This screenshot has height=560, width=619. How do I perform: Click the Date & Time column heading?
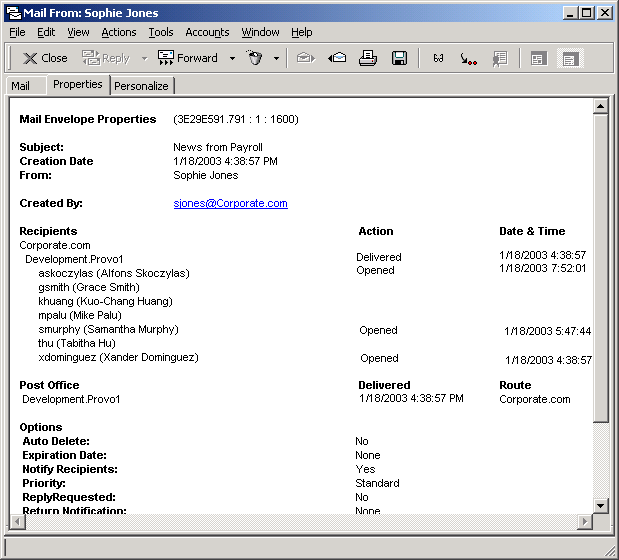532,231
